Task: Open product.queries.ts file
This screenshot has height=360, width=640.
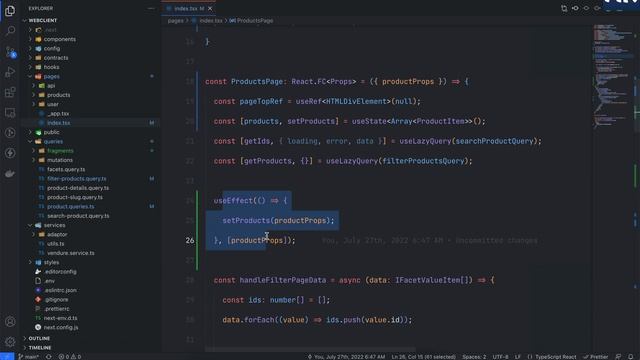Action: coord(71,207)
